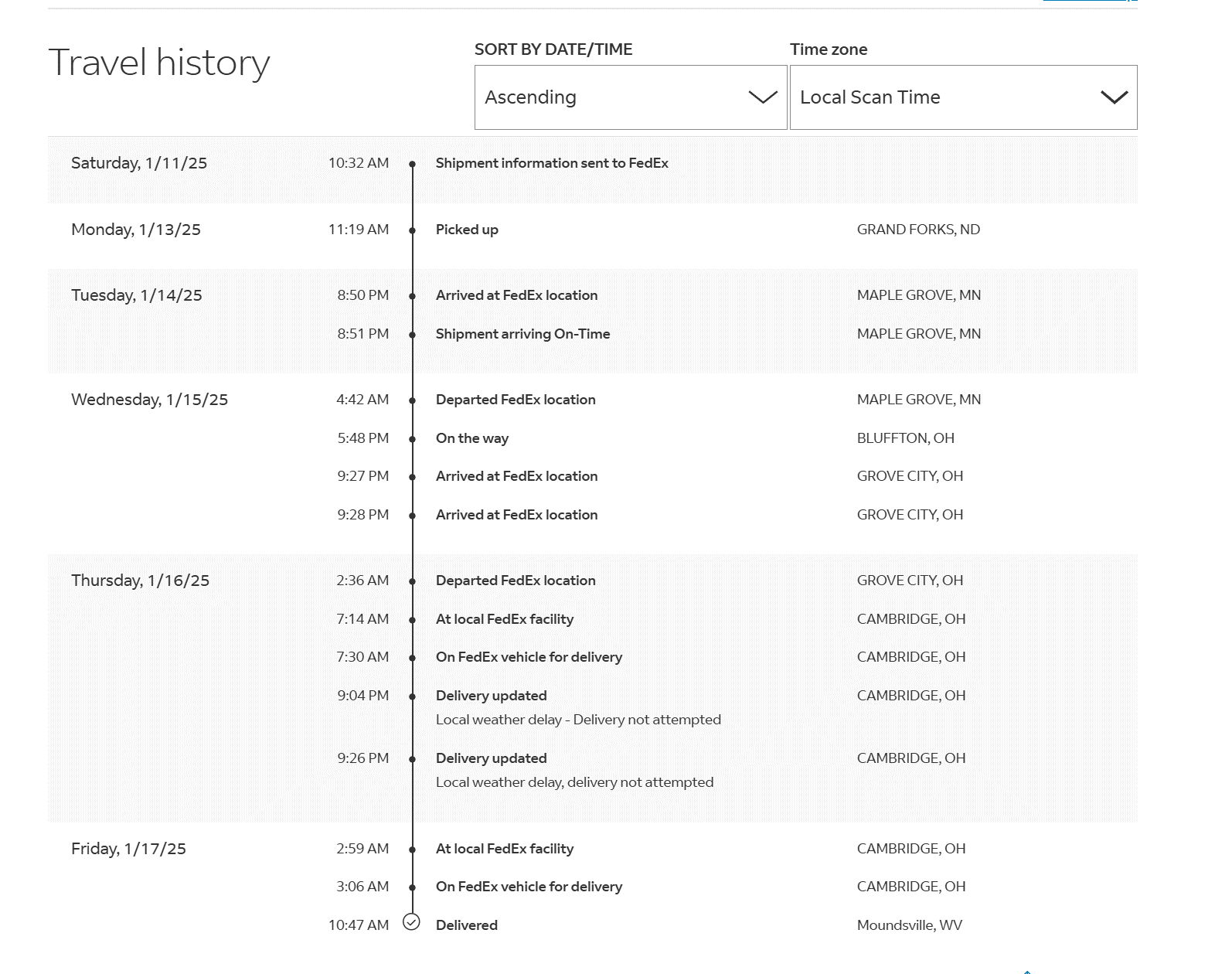Click the 7:30 AM On FedEx vehicle for delivery entry
The image size is (1232, 974).
point(529,657)
